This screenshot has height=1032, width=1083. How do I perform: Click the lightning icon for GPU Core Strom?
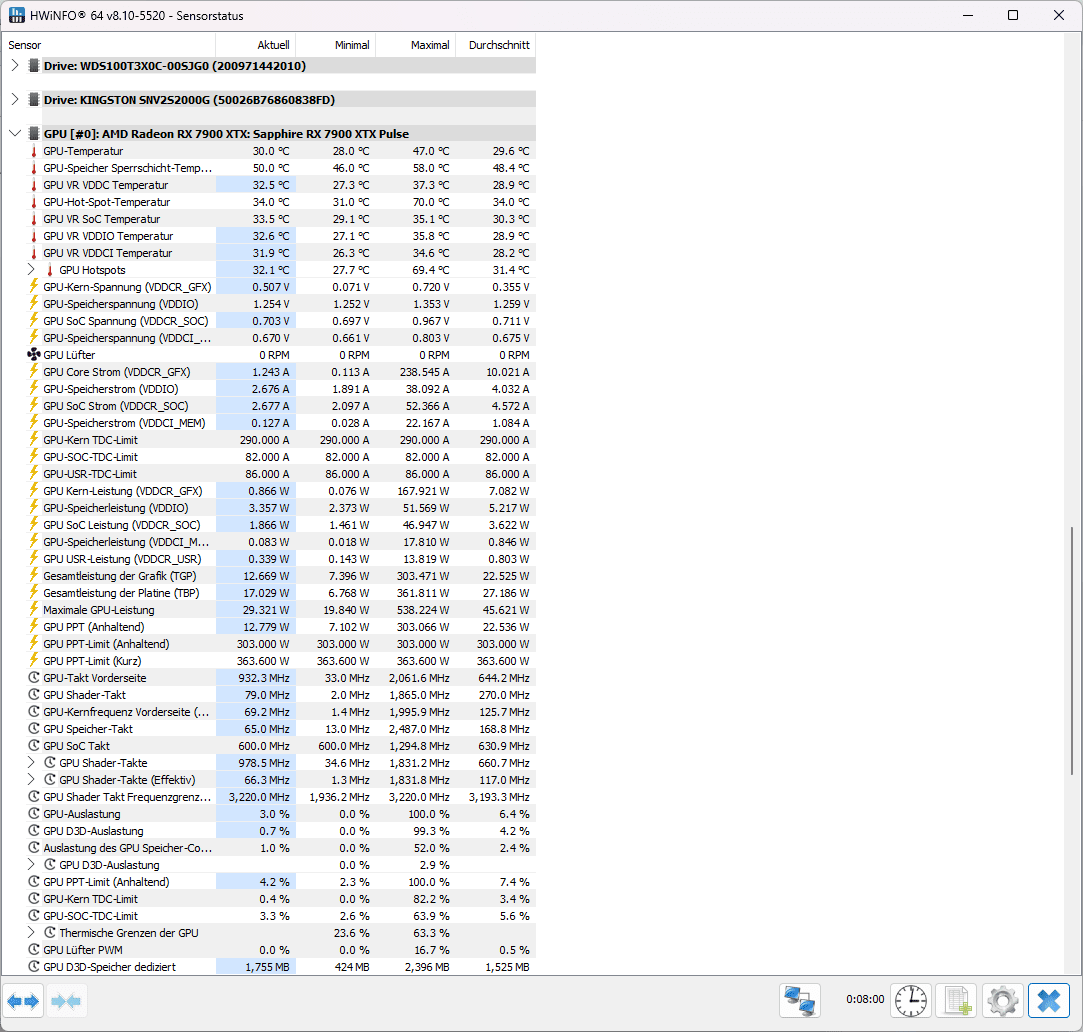pyautogui.click(x=34, y=372)
